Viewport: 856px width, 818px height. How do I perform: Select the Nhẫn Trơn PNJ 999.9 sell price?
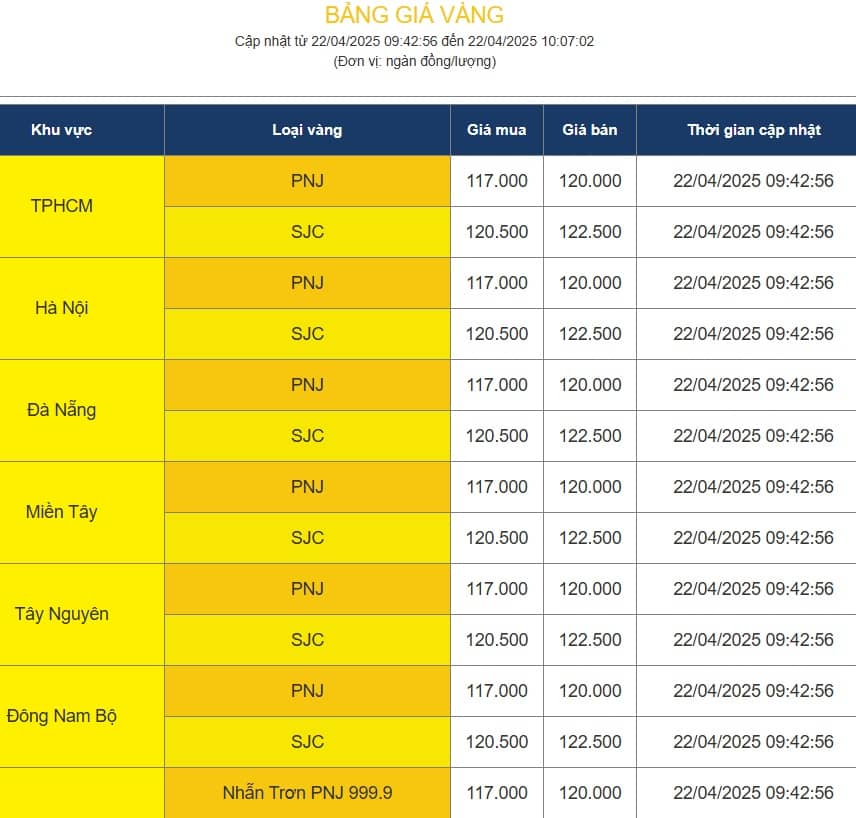click(x=590, y=793)
